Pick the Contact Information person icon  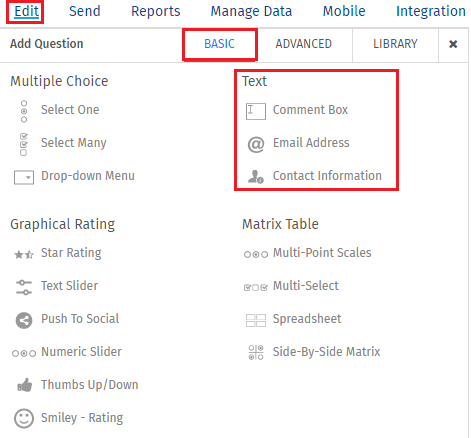coord(256,176)
